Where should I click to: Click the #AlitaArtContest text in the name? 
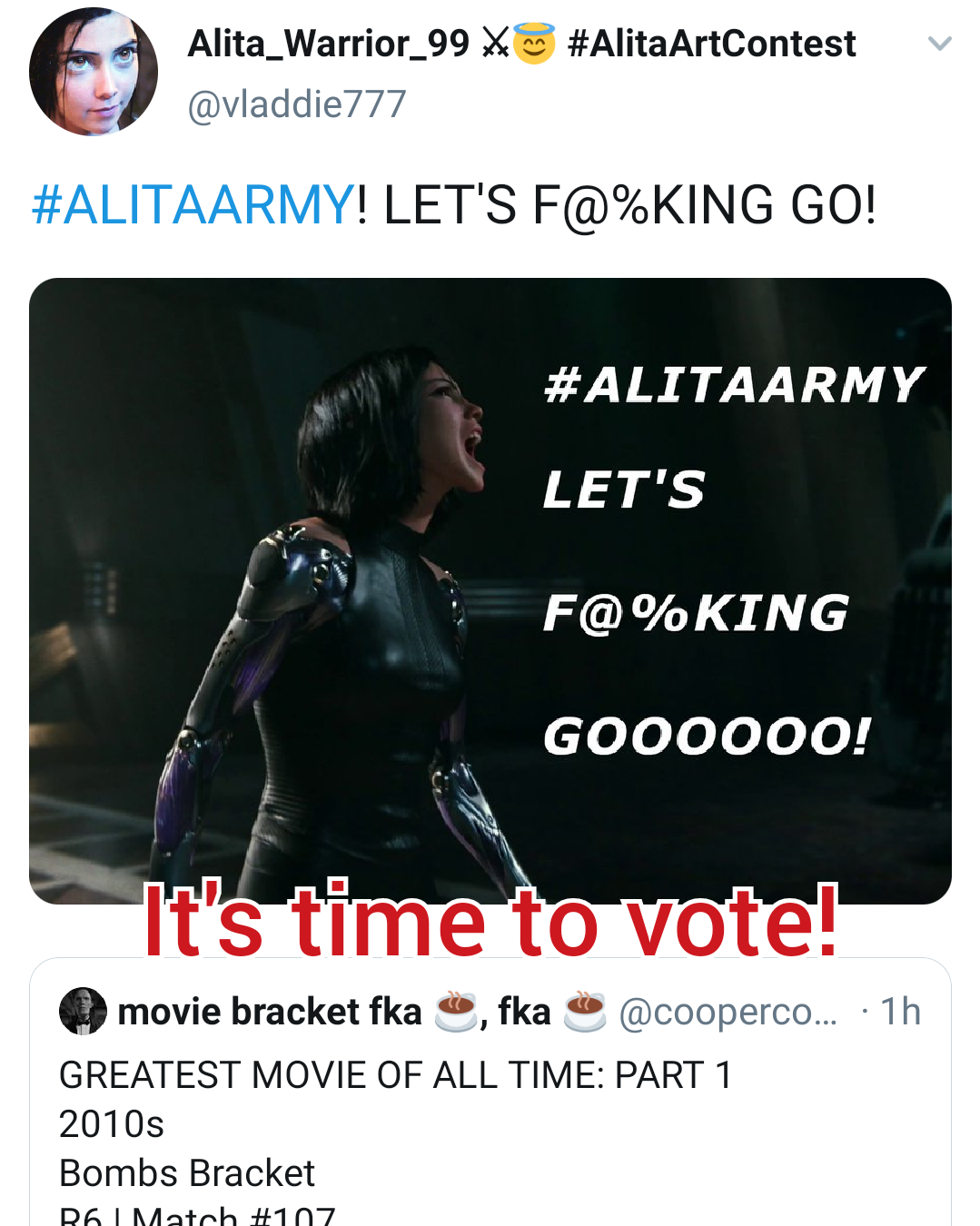point(711,44)
